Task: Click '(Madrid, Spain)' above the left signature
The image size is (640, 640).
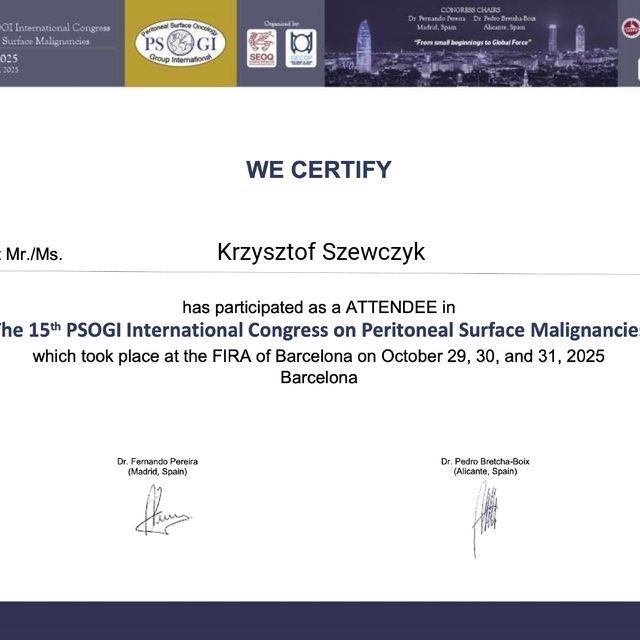Action: tap(158, 472)
